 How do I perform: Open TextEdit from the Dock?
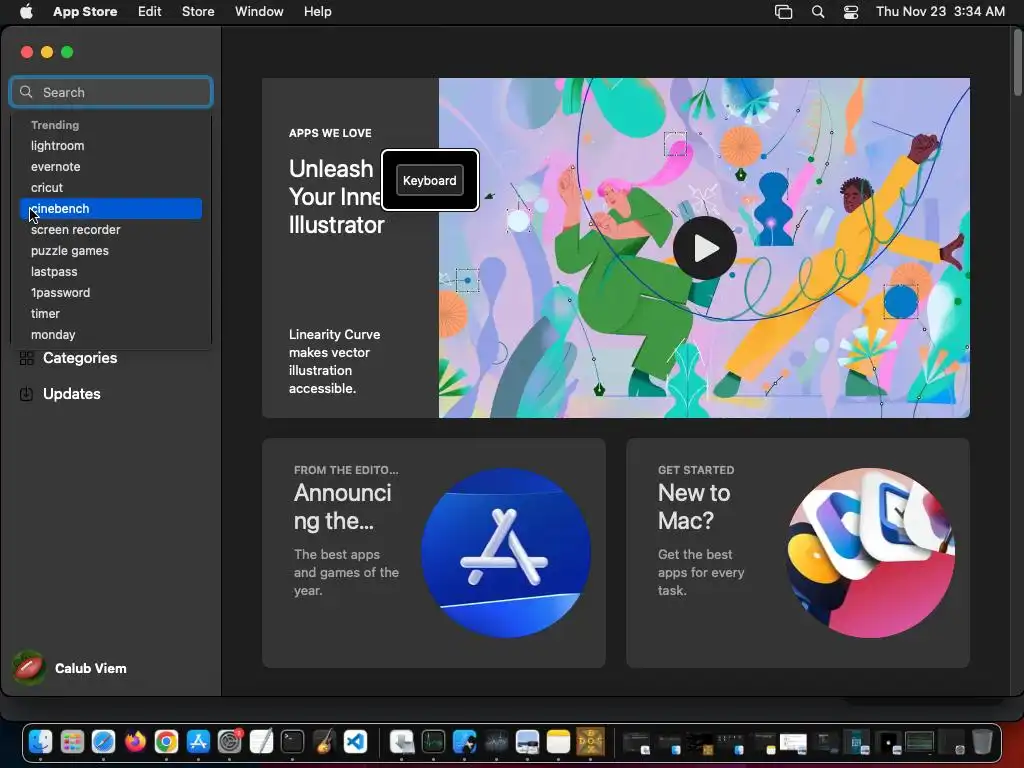261,742
